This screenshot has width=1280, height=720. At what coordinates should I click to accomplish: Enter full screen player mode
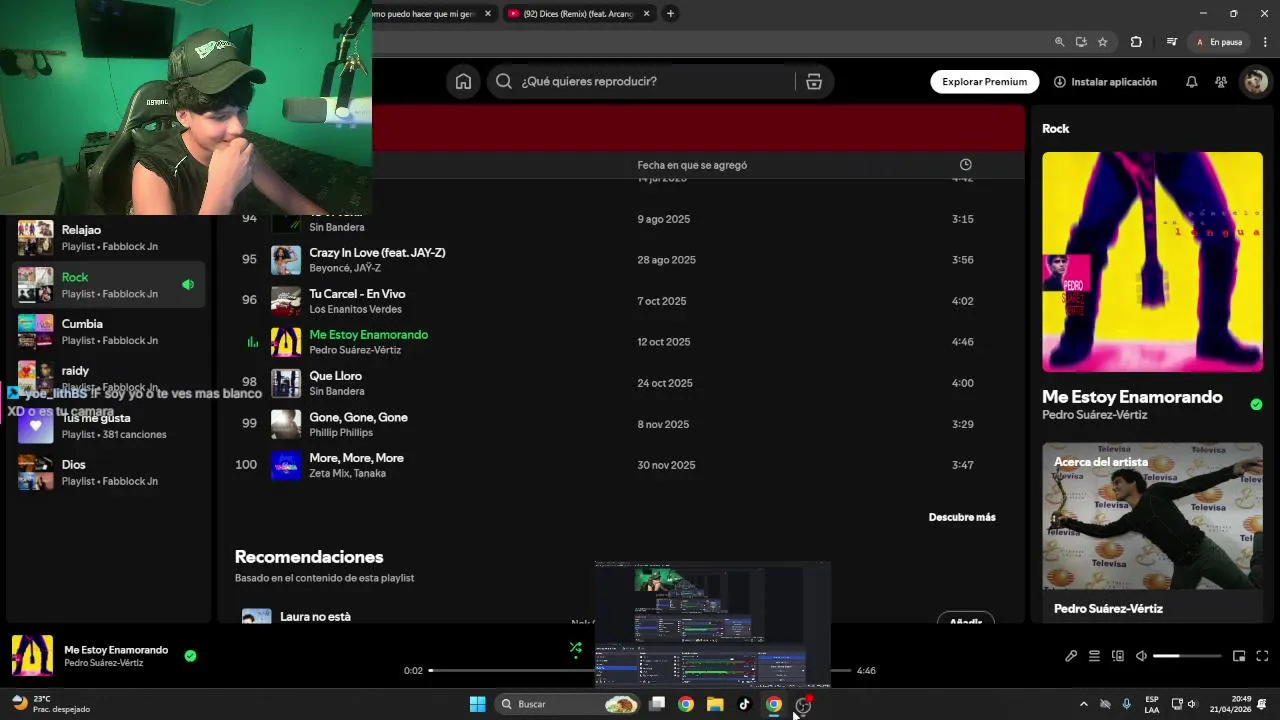point(1262,656)
